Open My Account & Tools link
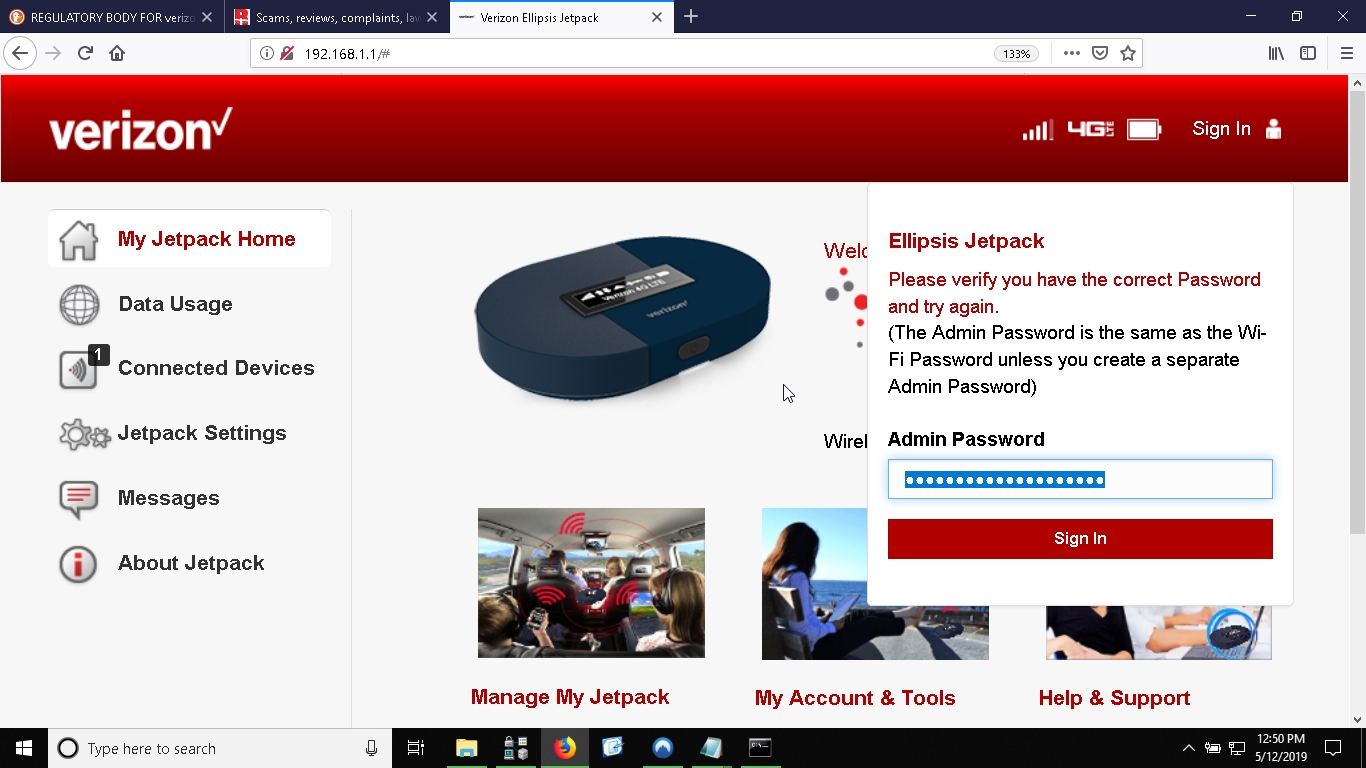 [x=855, y=698]
